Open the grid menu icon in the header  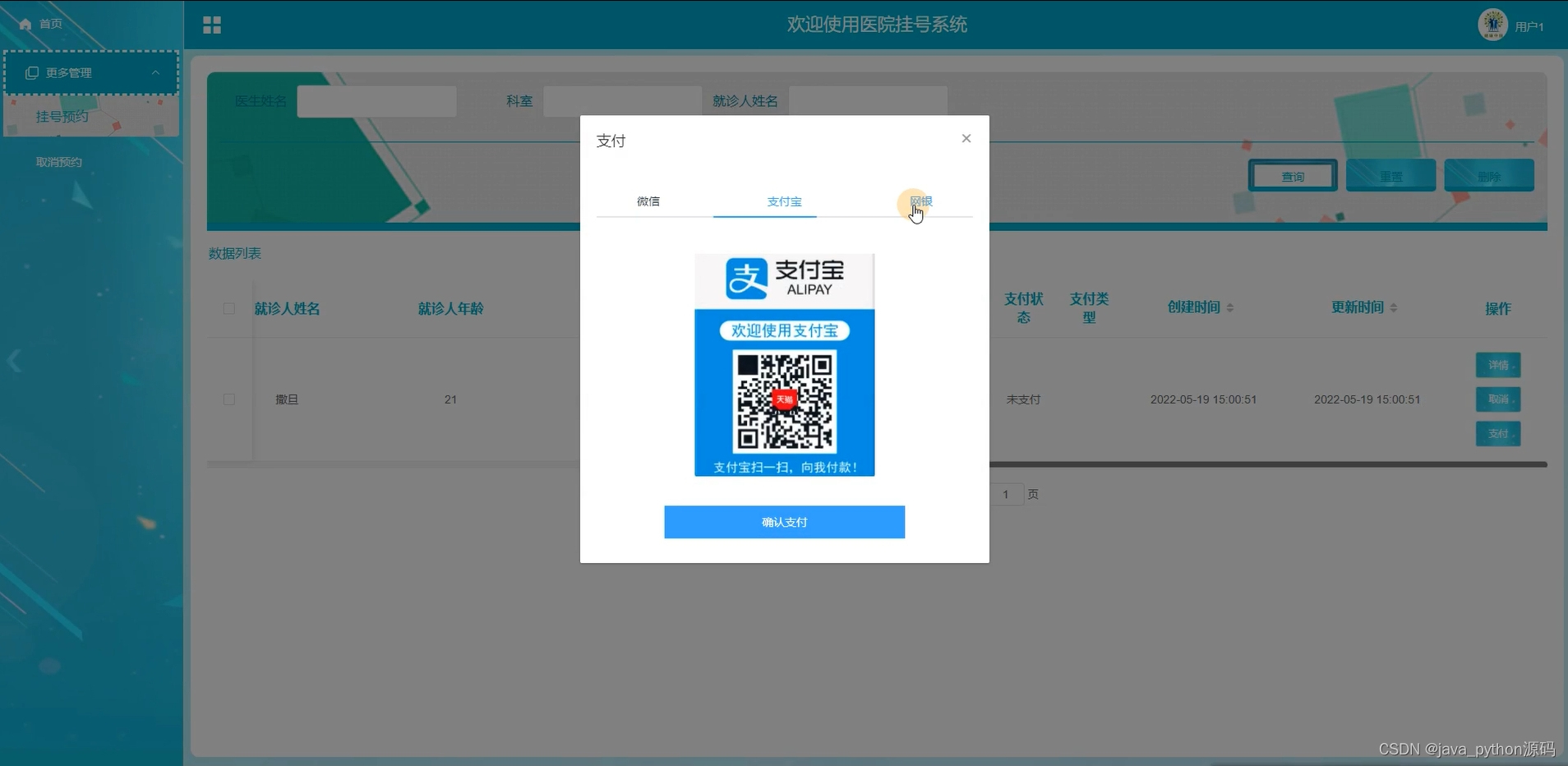212,25
